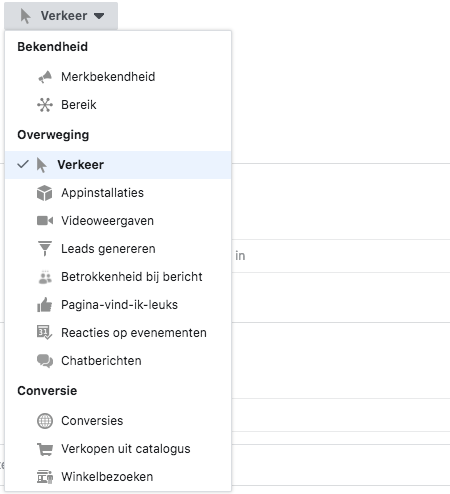This screenshot has width=450, height=494.
Task: Click the Winkelbezoeken store icon
Action: (x=45, y=477)
